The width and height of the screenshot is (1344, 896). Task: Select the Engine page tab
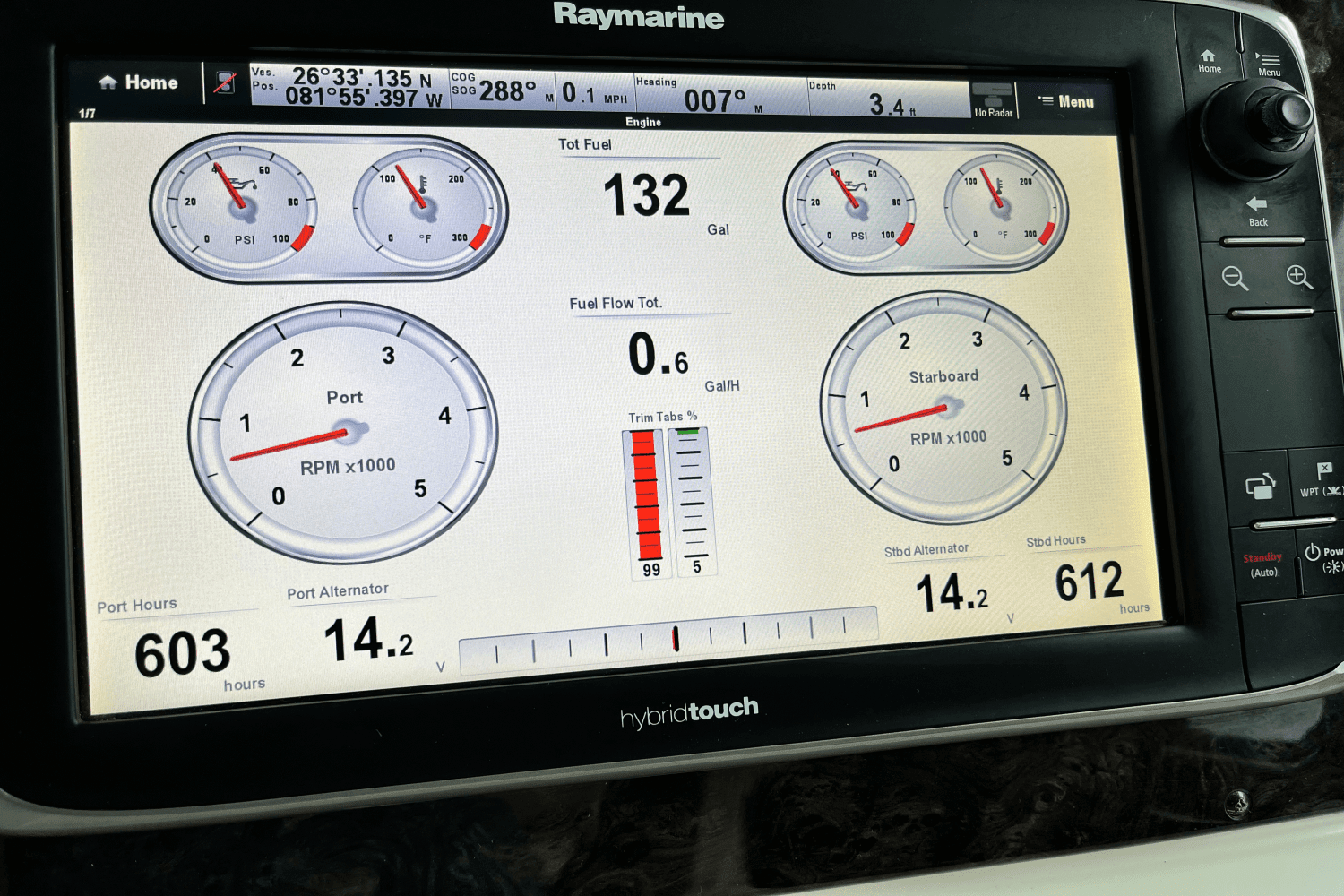(642, 122)
